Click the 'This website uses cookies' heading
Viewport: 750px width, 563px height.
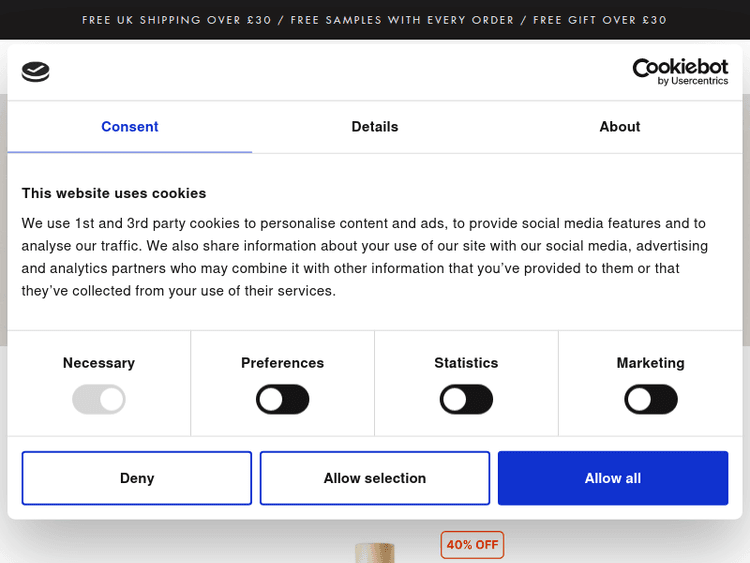(114, 193)
